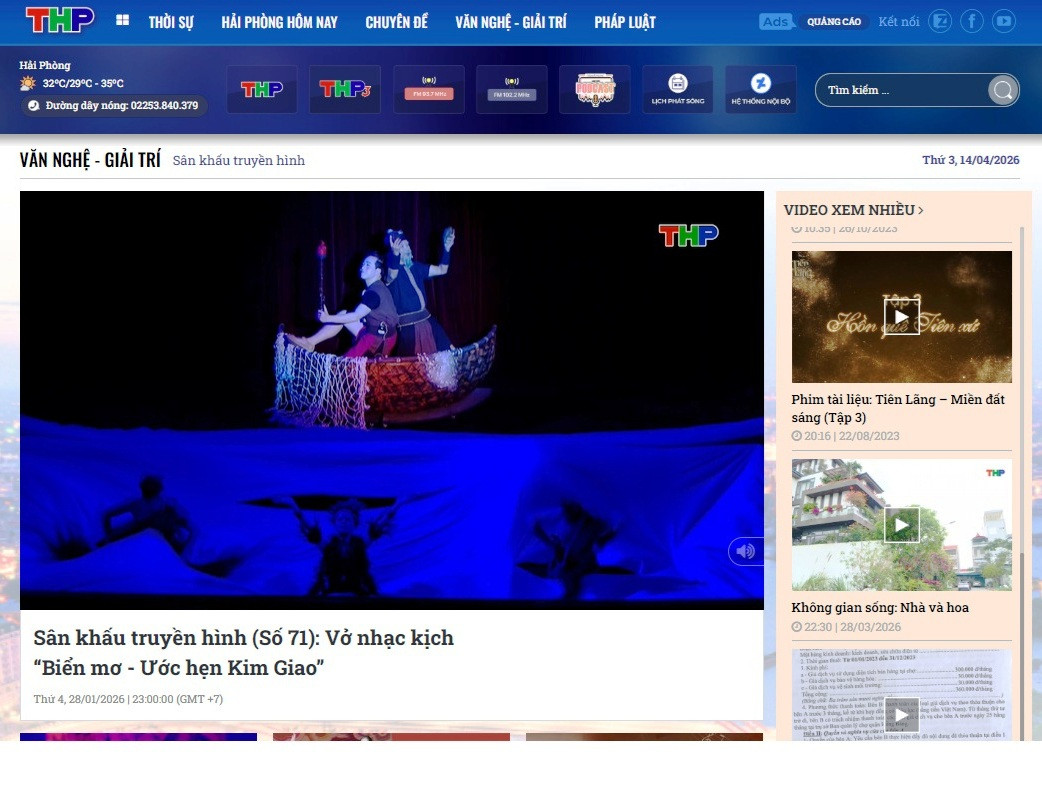This screenshot has width=1042, height=786.
Task: Open the THP channel live stream icon
Action: [262, 89]
